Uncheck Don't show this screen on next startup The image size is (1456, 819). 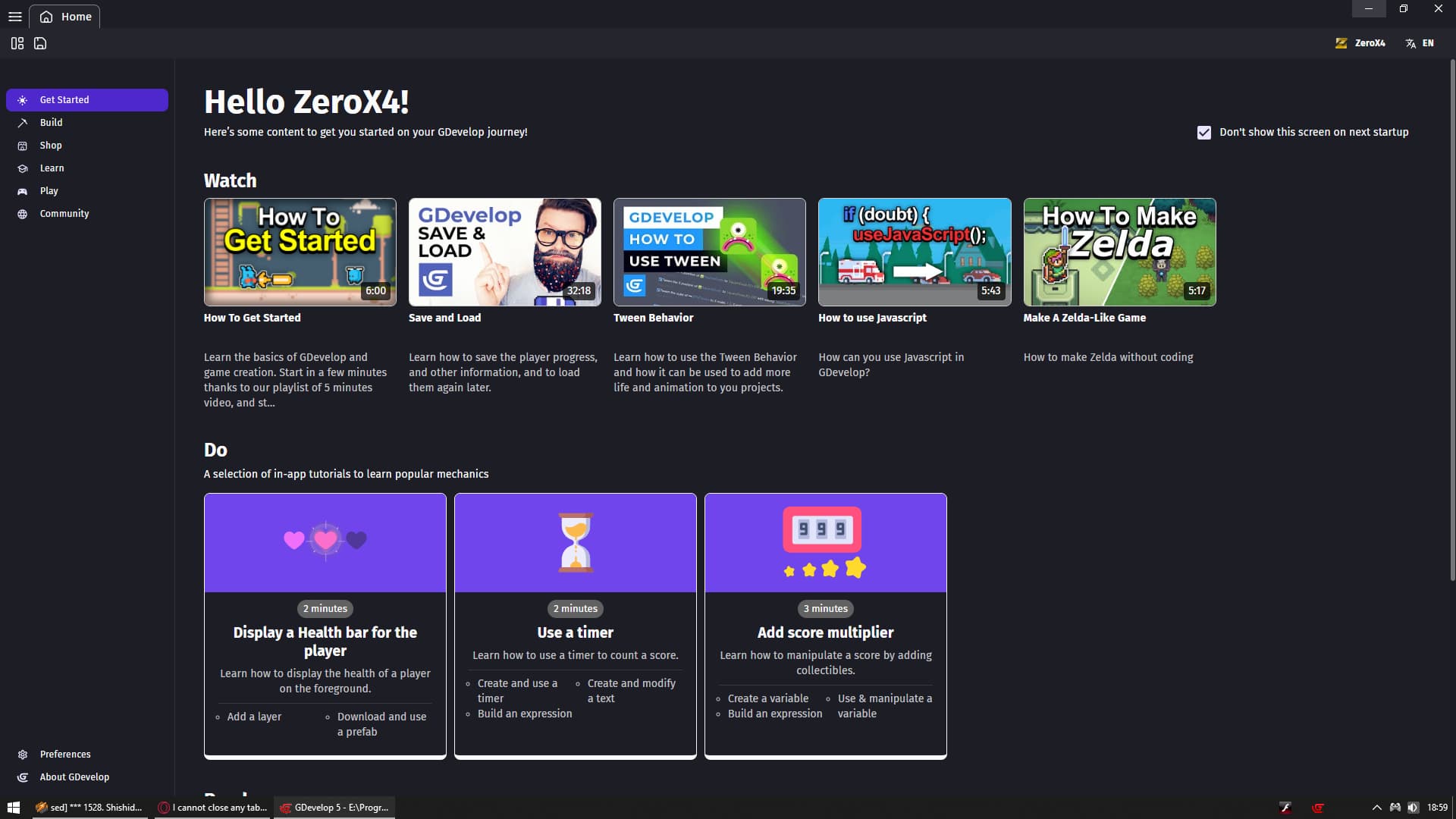point(1204,133)
